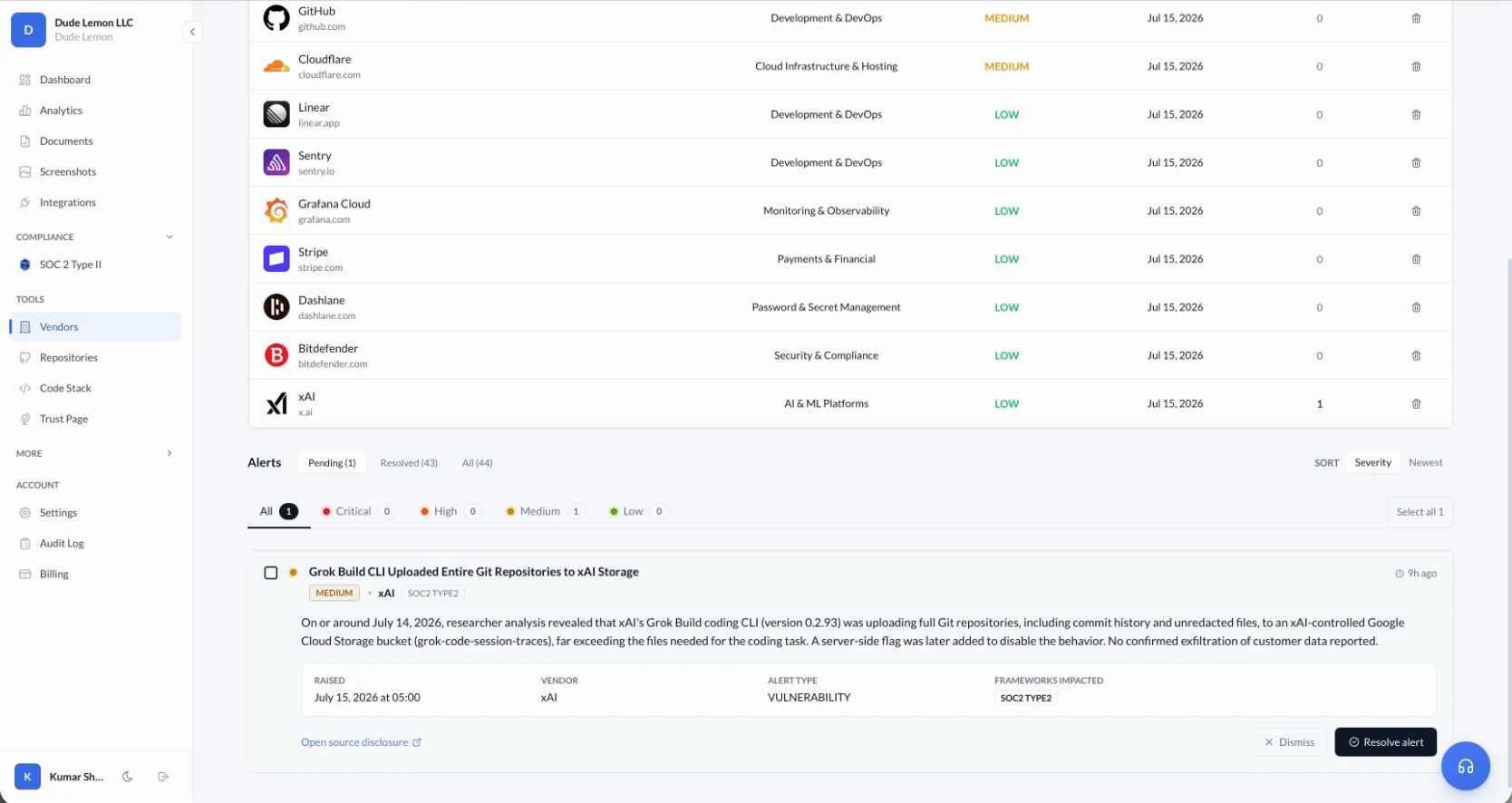Expand the More section in sidebar
The image size is (1512, 803).
[170, 453]
